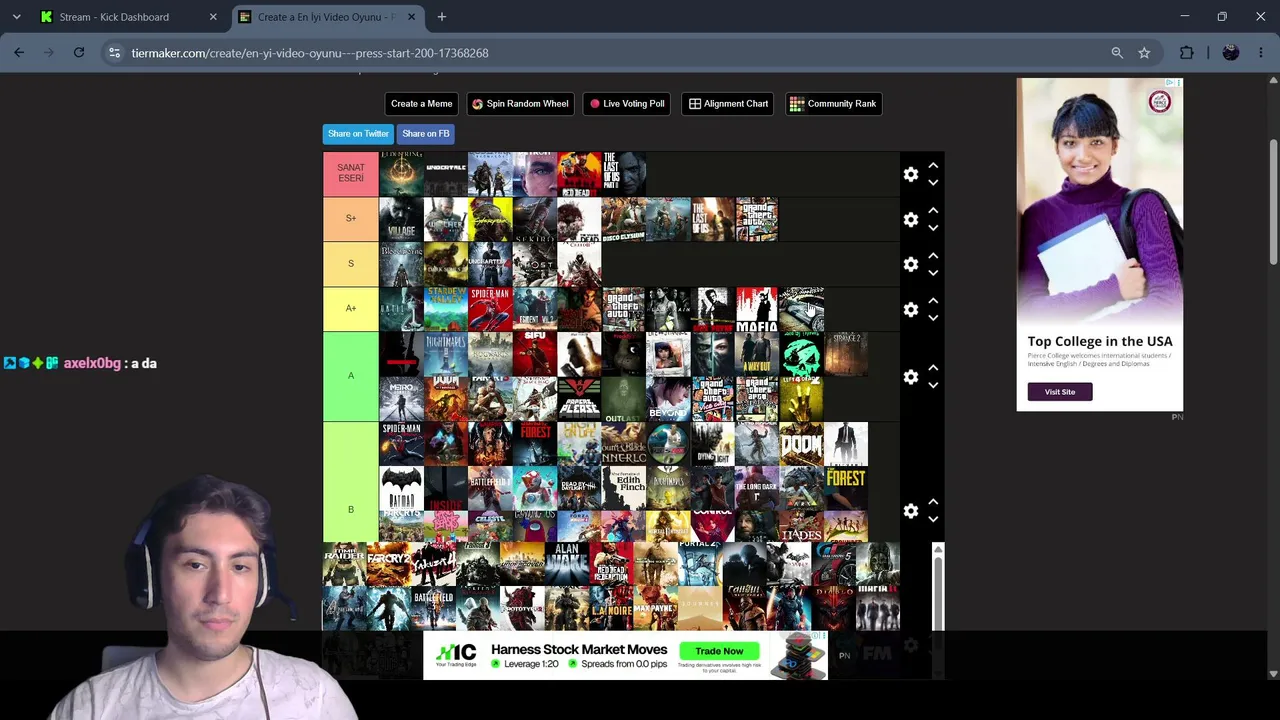Open settings gear for A tier
1280x720 pixels.
tap(911, 376)
